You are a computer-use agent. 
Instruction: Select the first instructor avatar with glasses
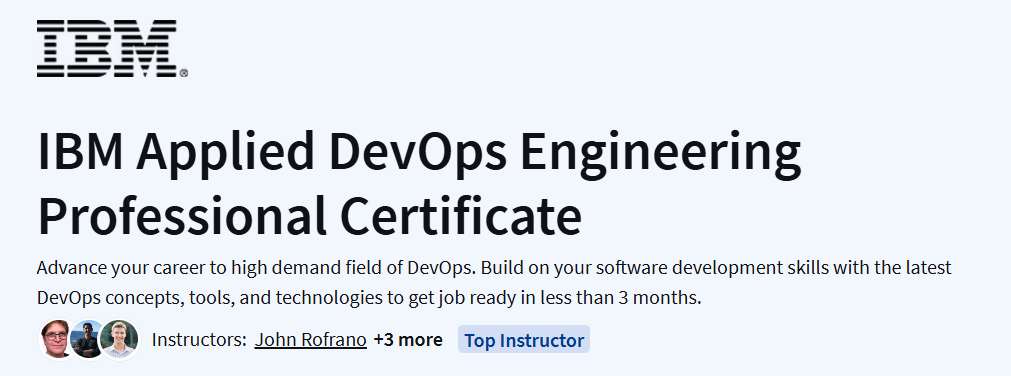[55, 339]
